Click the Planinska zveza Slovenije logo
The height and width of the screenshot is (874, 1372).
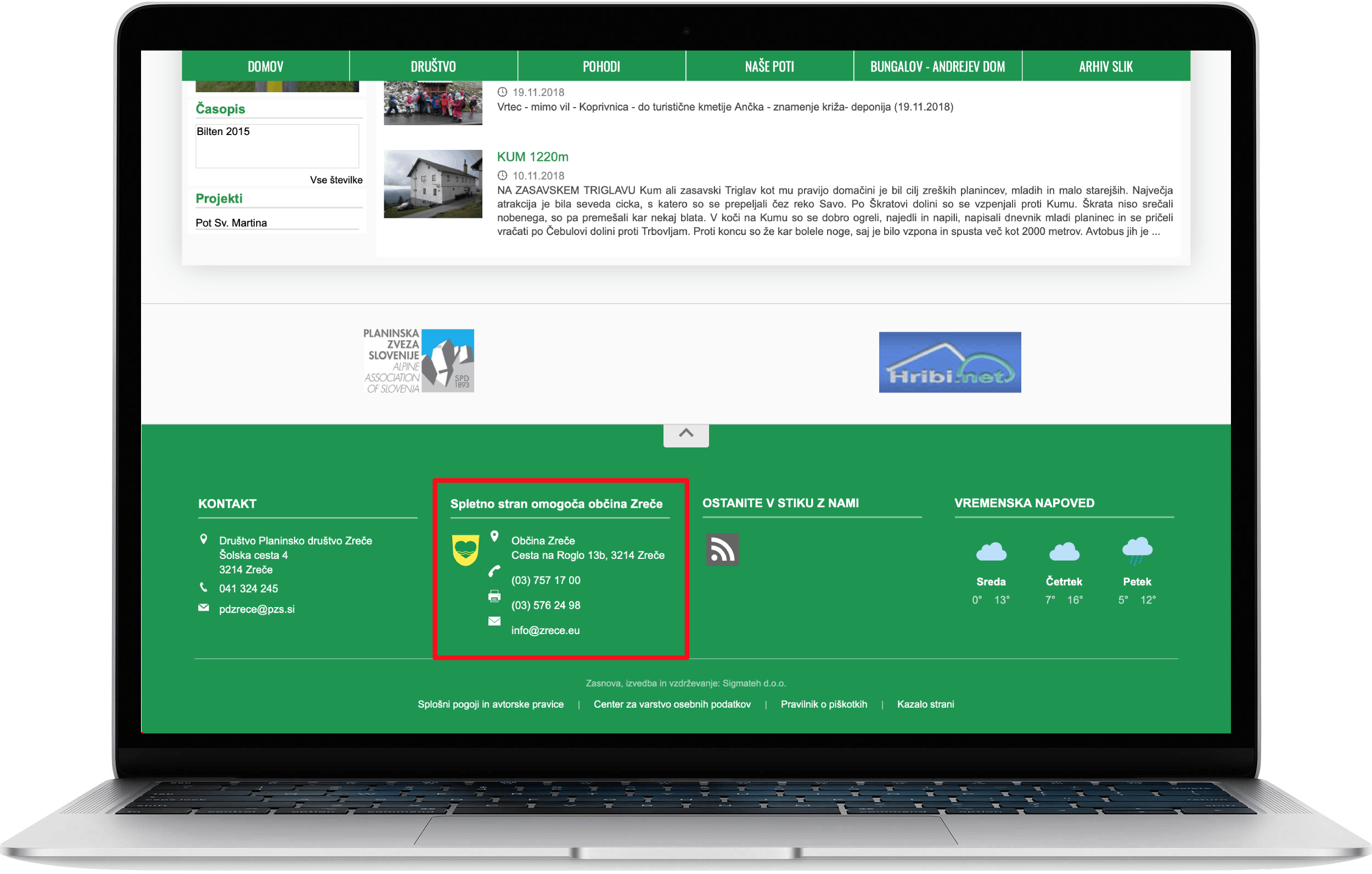click(419, 361)
